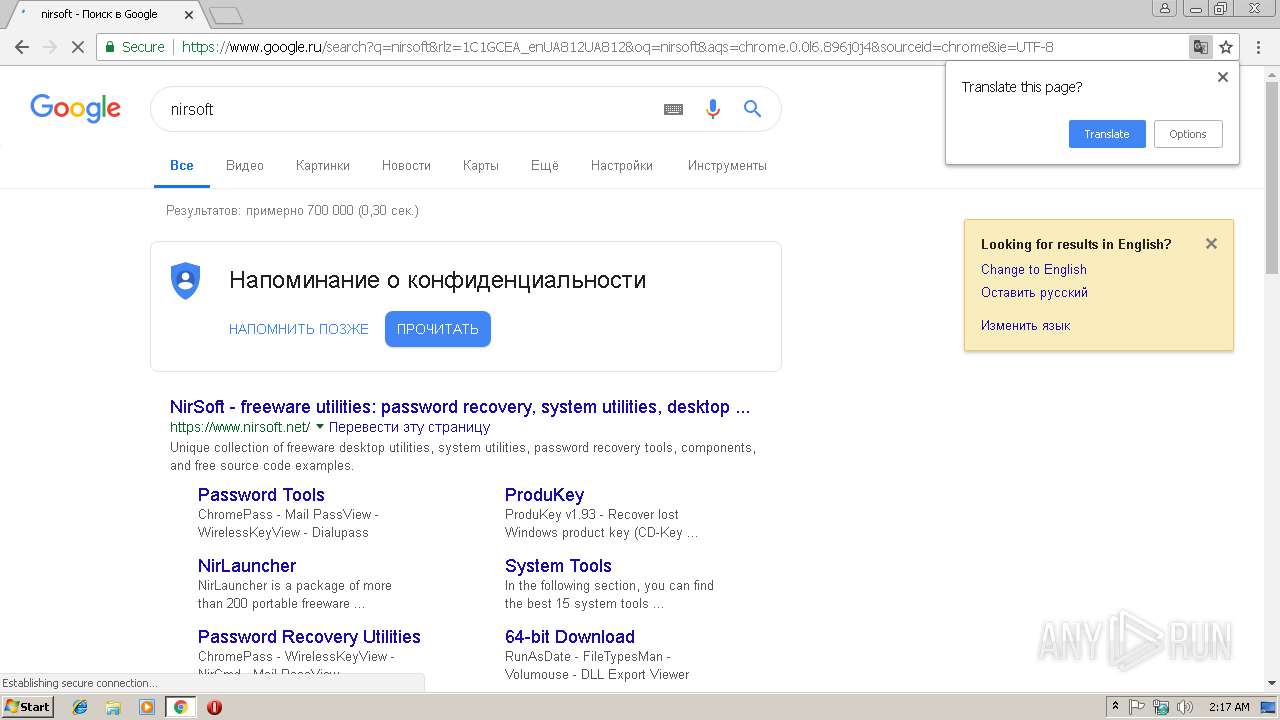Switch to Новости results tab
1280x720 pixels.
point(406,166)
